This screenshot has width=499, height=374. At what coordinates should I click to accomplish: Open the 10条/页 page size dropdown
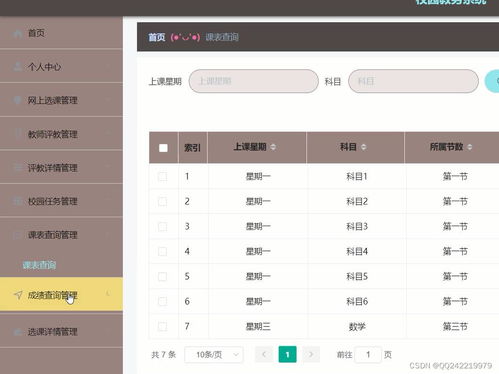(214, 355)
